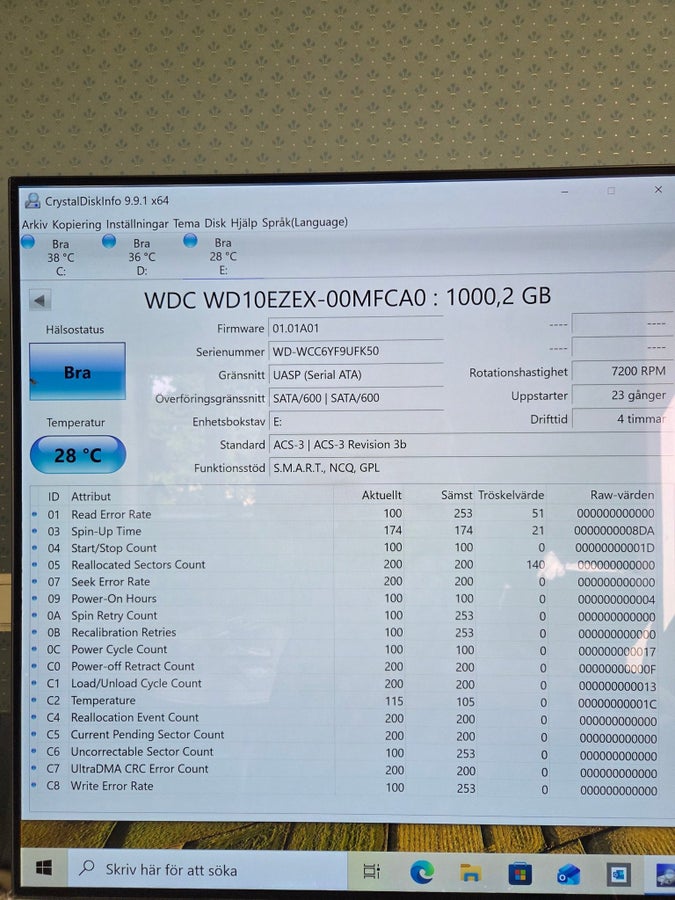Screen dimensions: 675x900
Task: Click the Raw-värden column header
Action: coord(622,495)
